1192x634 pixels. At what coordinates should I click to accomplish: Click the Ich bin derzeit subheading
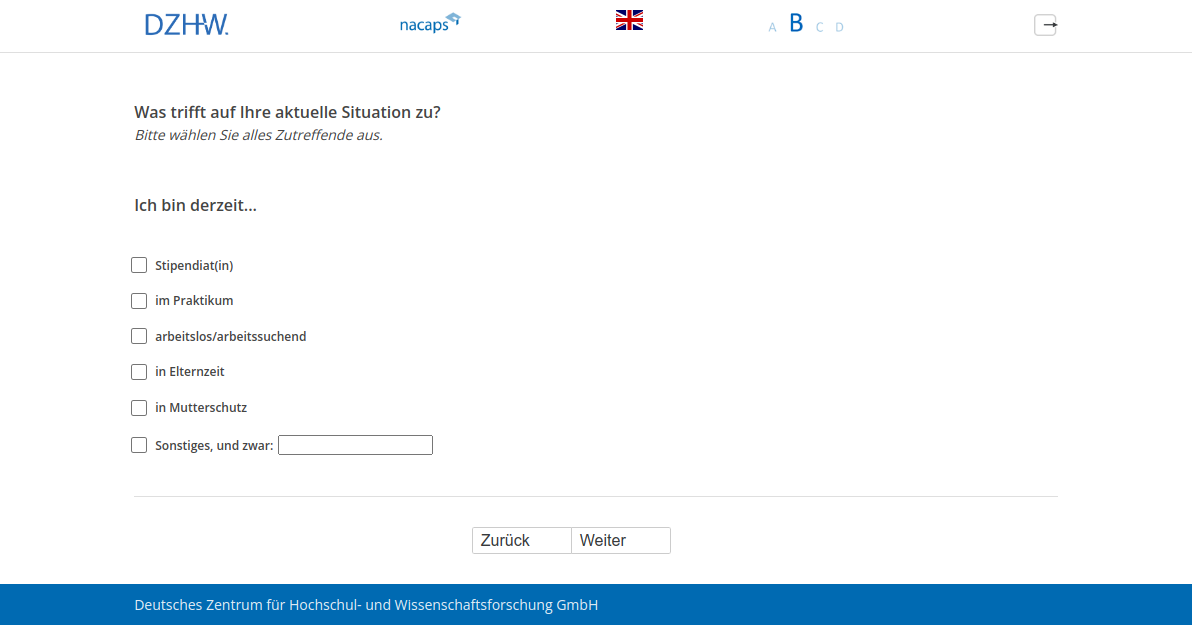pyautogui.click(x=195, y=205)
